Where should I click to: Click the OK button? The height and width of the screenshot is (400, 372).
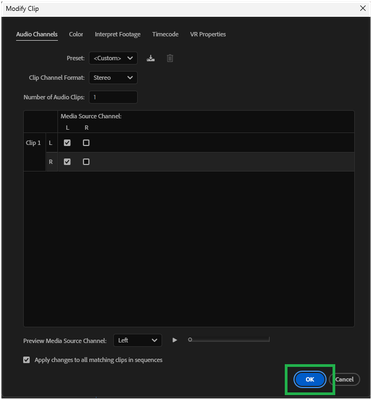(310, 379)
